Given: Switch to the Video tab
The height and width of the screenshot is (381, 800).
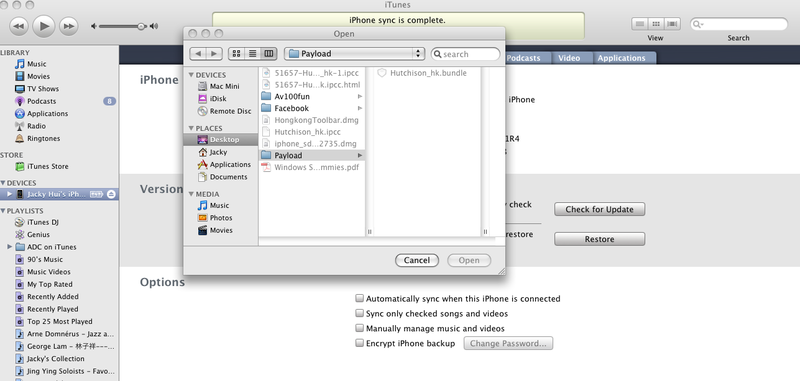Looking at the screenshot, I should (x=569, y=58).
